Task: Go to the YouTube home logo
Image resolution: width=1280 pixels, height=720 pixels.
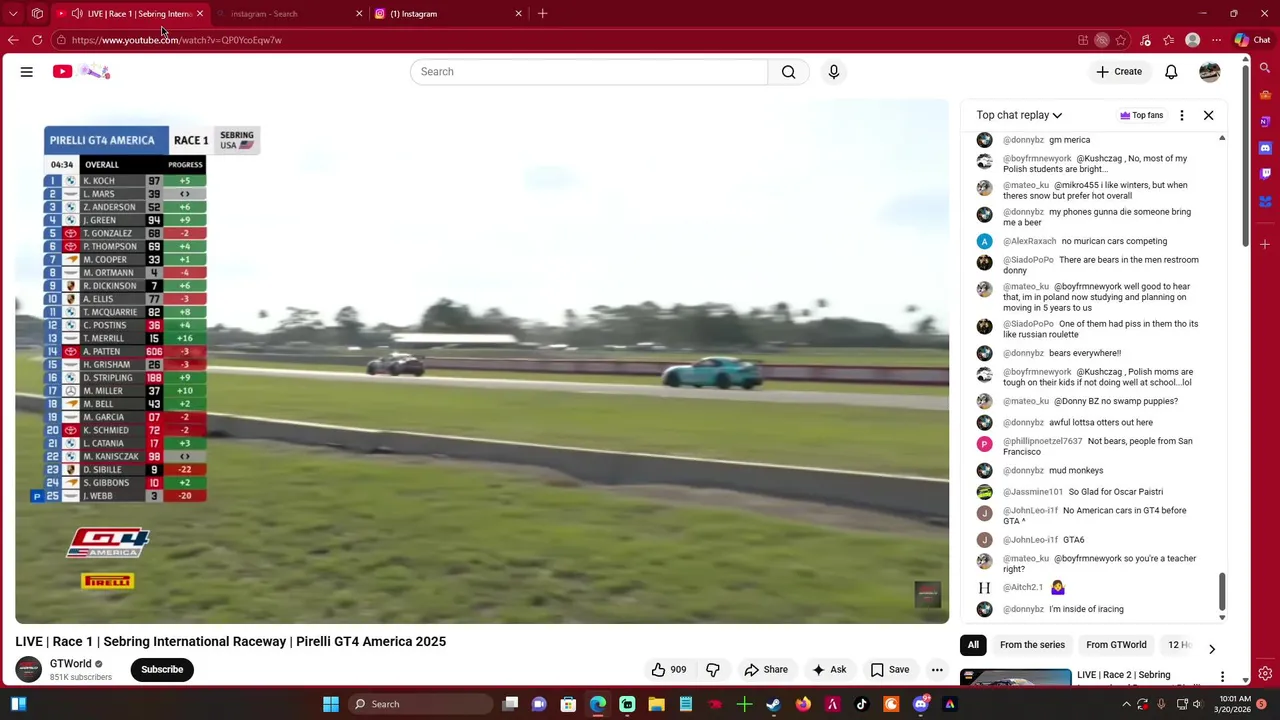Action: 81,72
